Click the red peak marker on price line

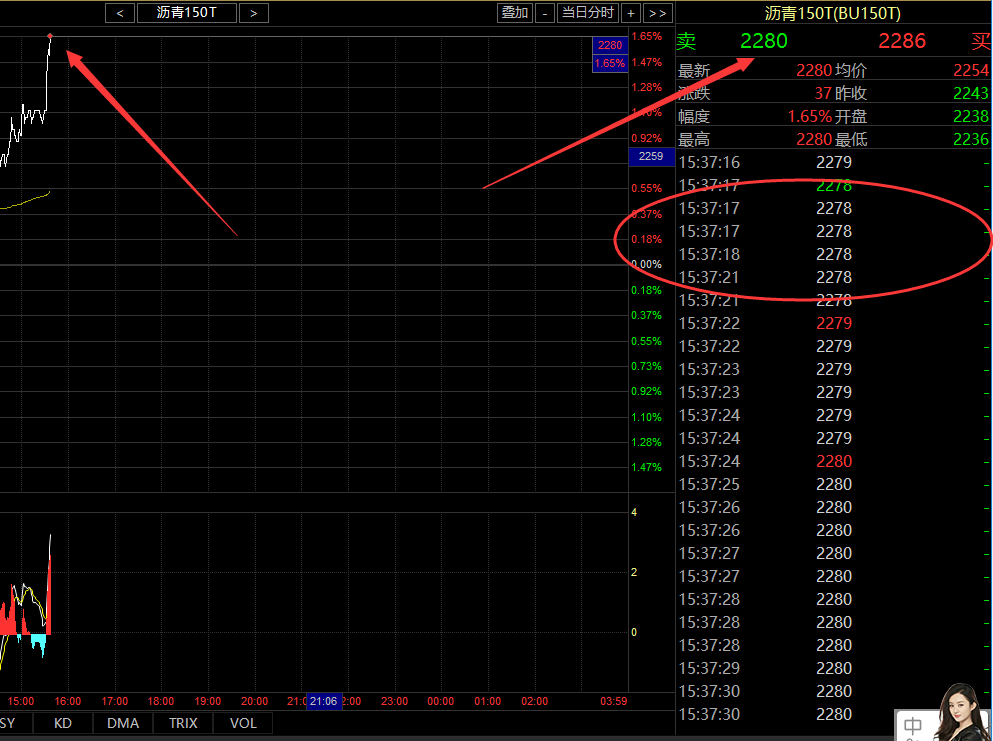[50, 37]
